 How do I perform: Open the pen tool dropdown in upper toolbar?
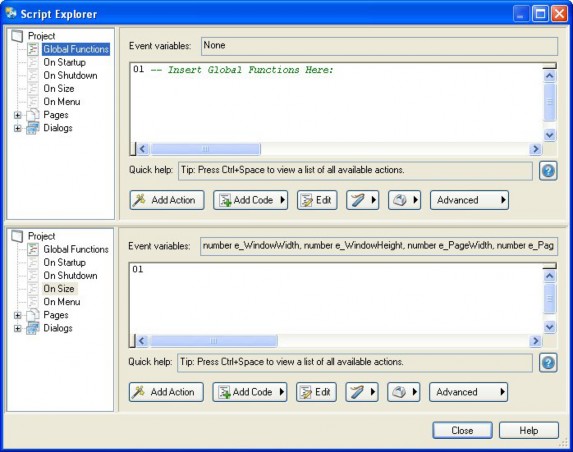click(363, 200)
